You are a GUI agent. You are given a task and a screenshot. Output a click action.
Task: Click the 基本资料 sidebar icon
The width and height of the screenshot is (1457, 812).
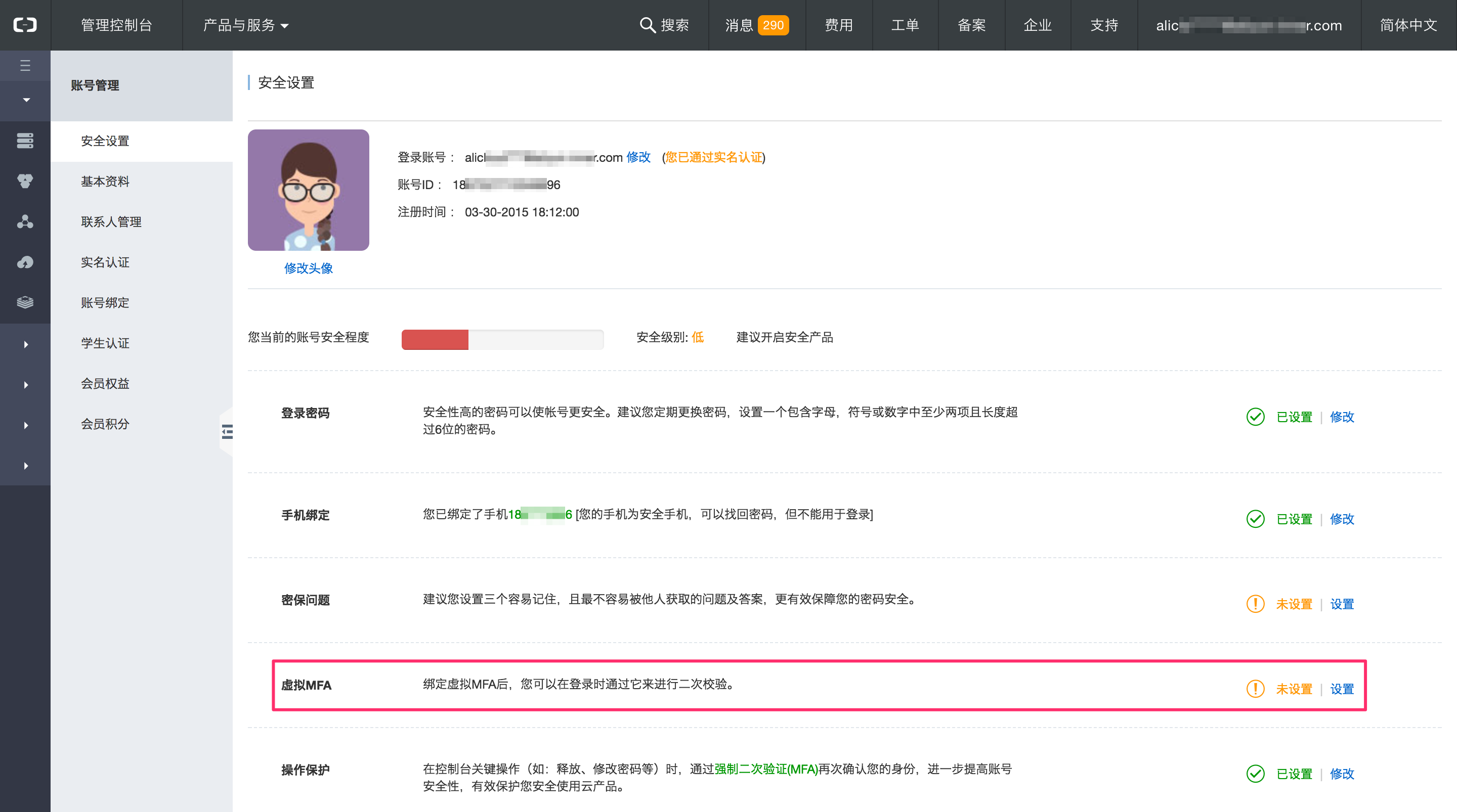pyautogui.click(x=104, y=181)
